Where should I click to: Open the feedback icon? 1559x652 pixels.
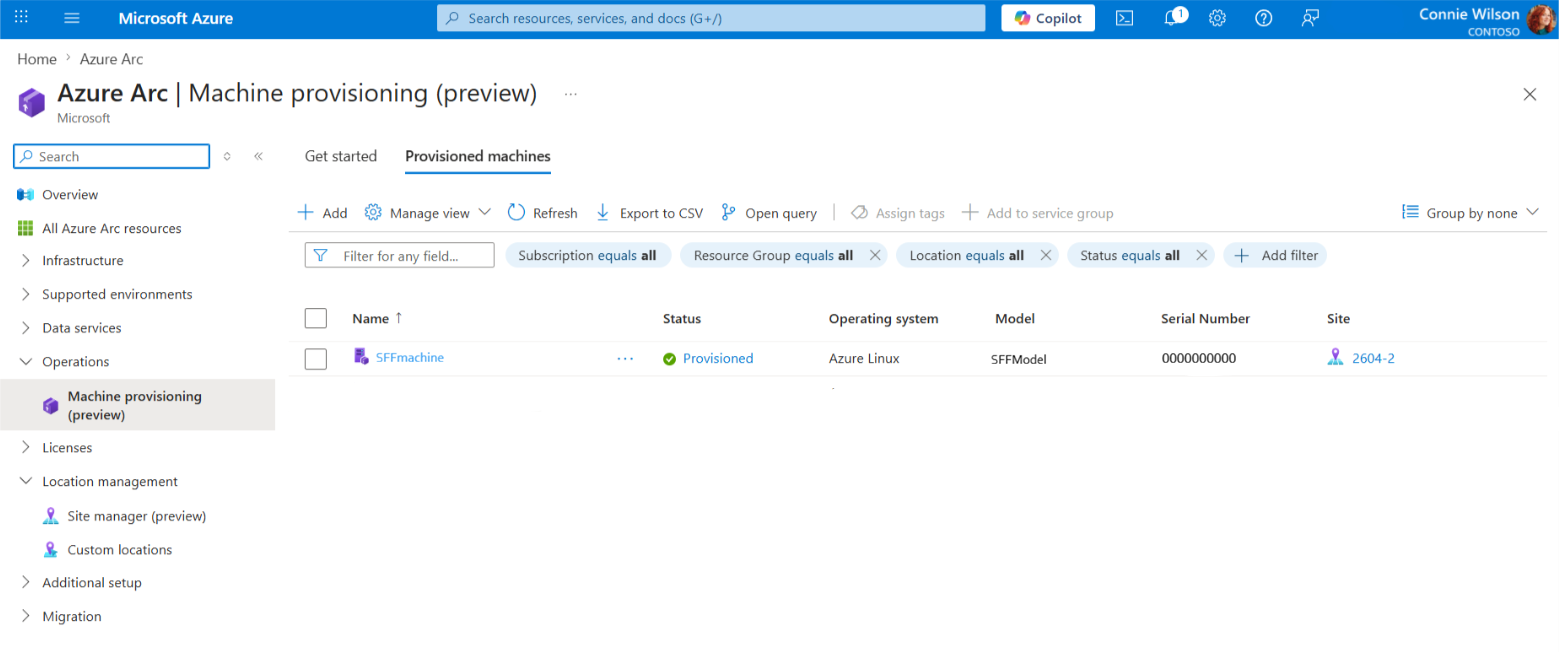click(x=1310, y=18)
